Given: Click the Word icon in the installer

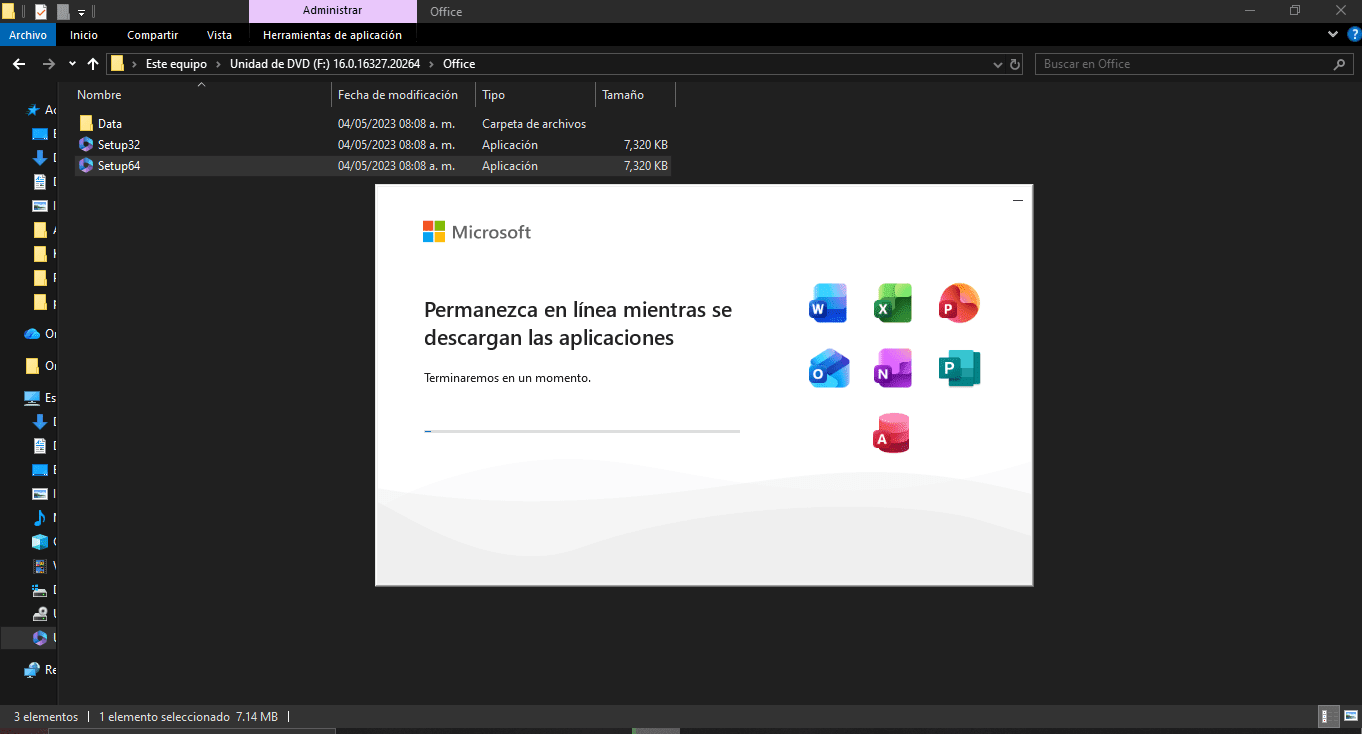Looking at the screenshot, I should click(828, 303).
